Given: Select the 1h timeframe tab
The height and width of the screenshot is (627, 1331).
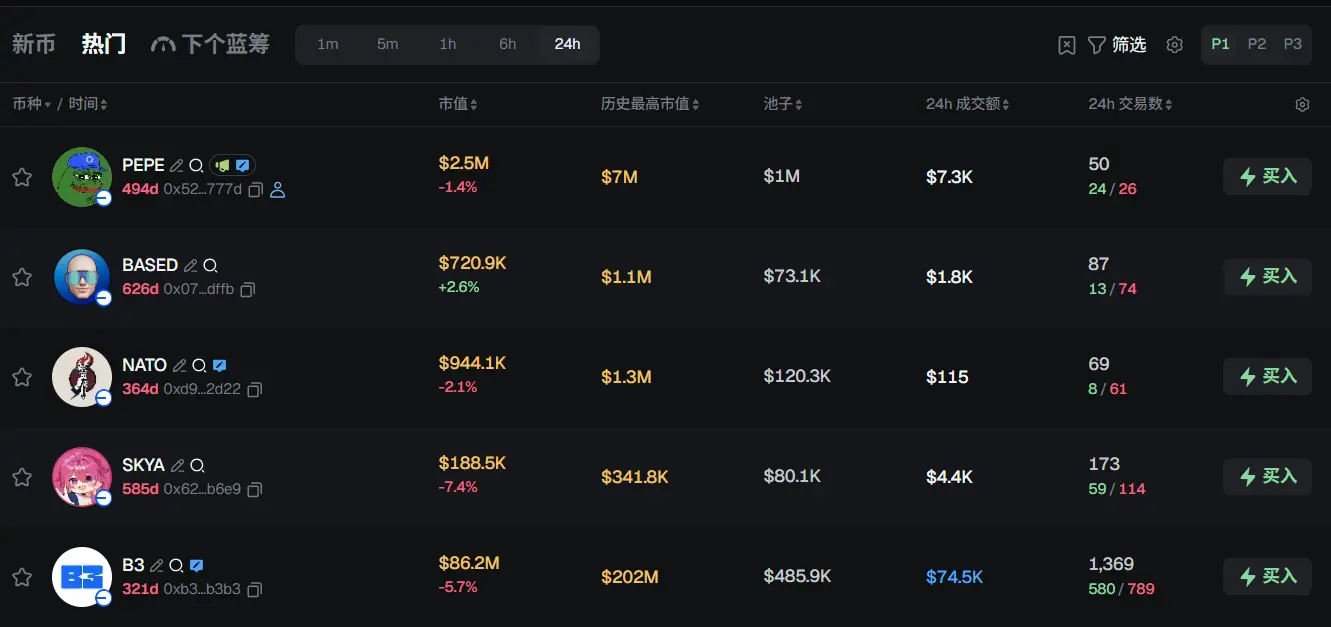Looking at the screenshot, I should tap(448, 44).
